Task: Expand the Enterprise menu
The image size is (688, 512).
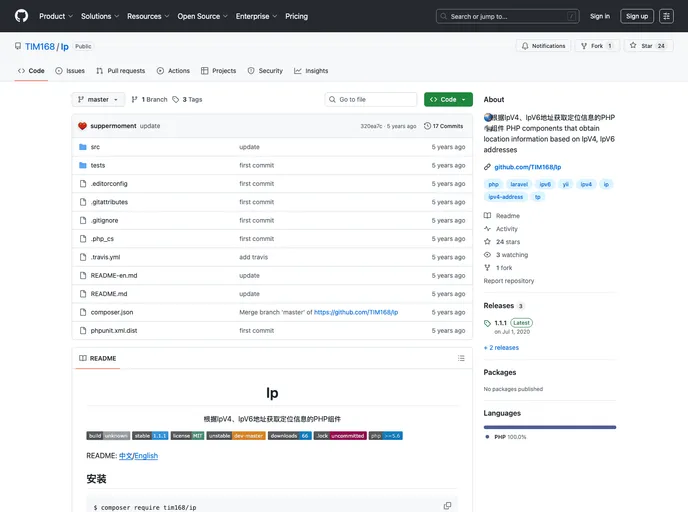Action: 256,16
